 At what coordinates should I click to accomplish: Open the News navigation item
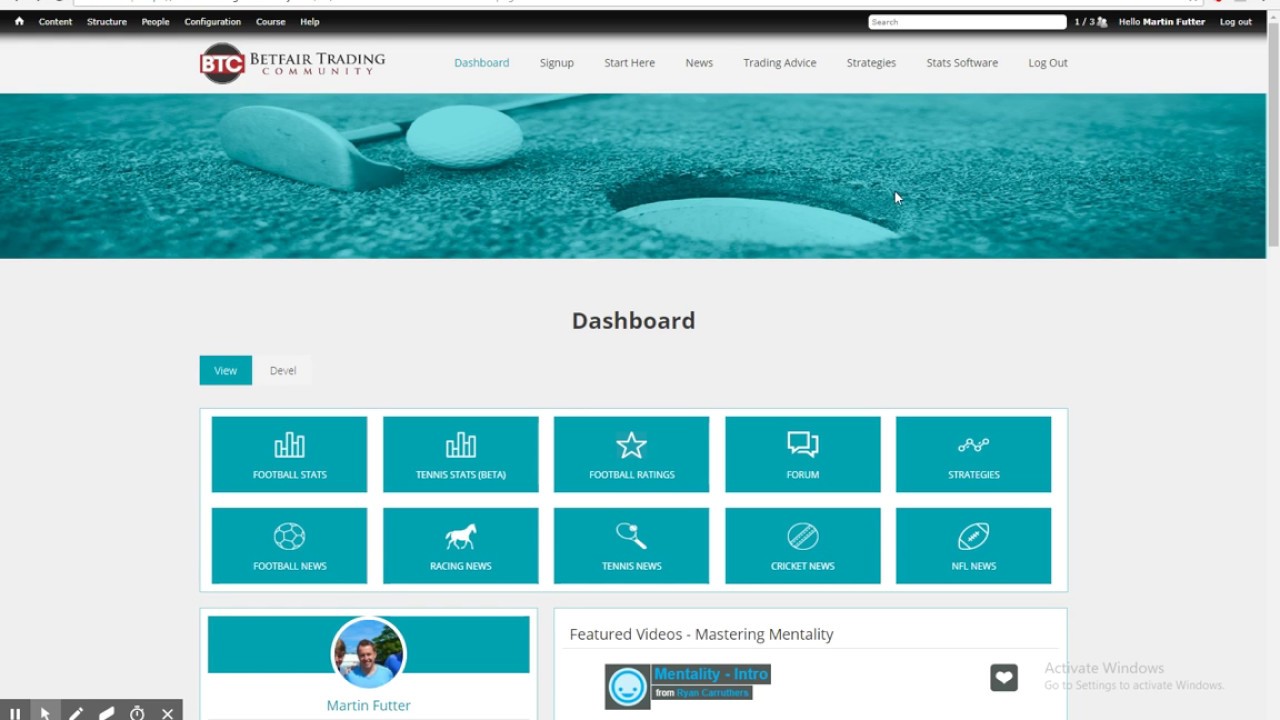tap(699, 62)
